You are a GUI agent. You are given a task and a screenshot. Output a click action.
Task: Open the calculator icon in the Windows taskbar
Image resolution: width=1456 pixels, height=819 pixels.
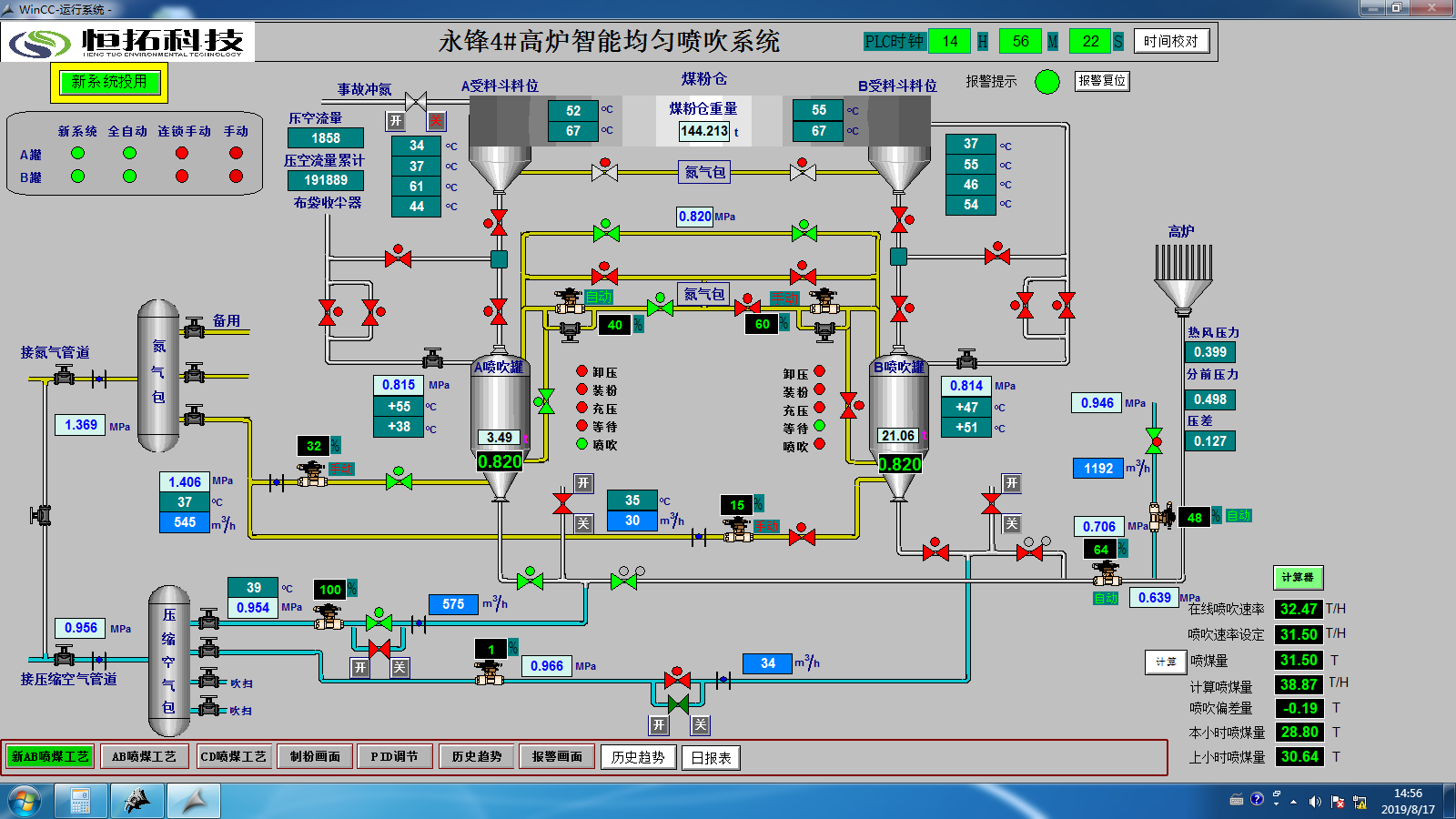80,801
